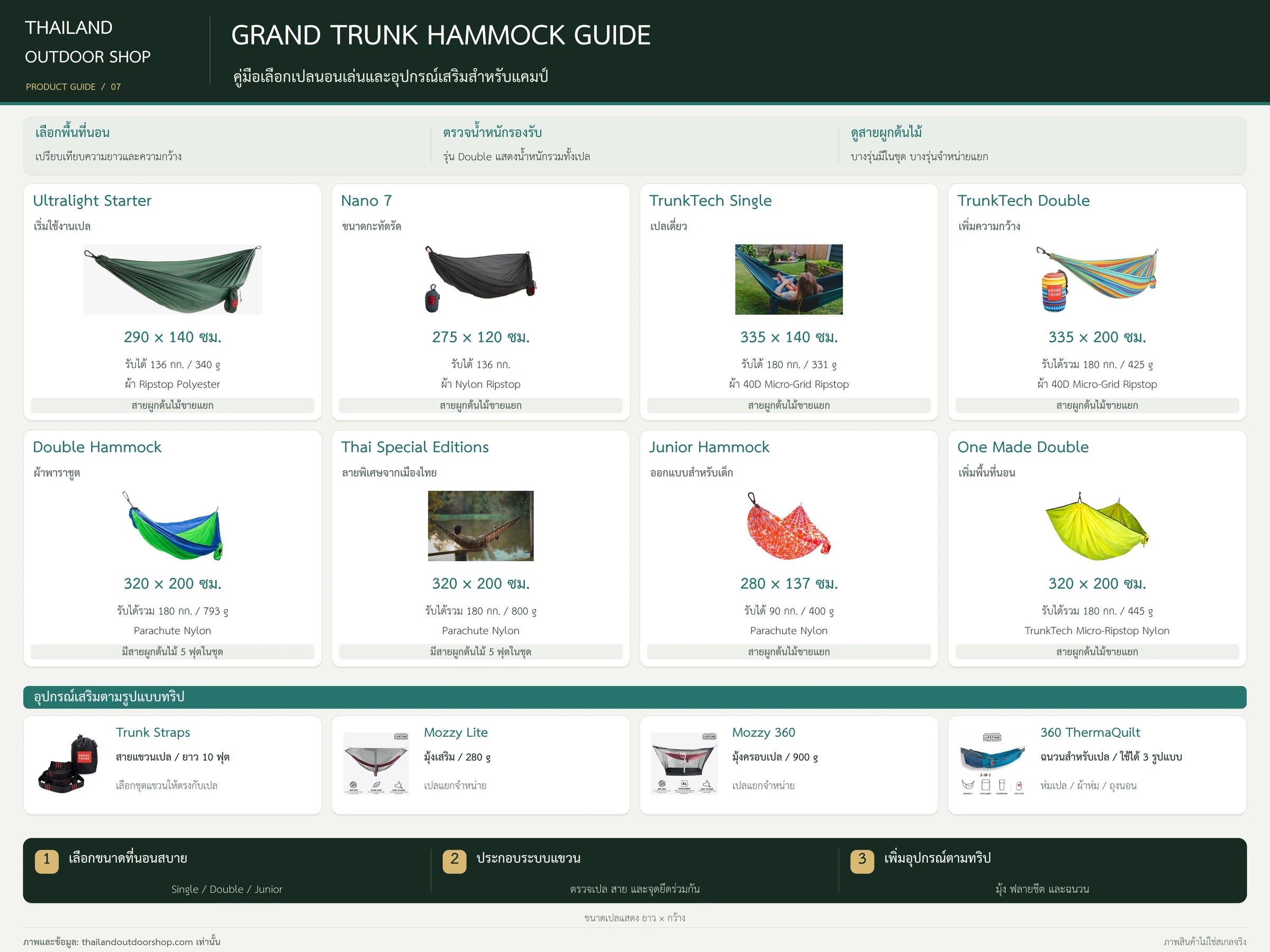
Task: Click the One Made Double yellow hammock image
Action: (1096, 526)
